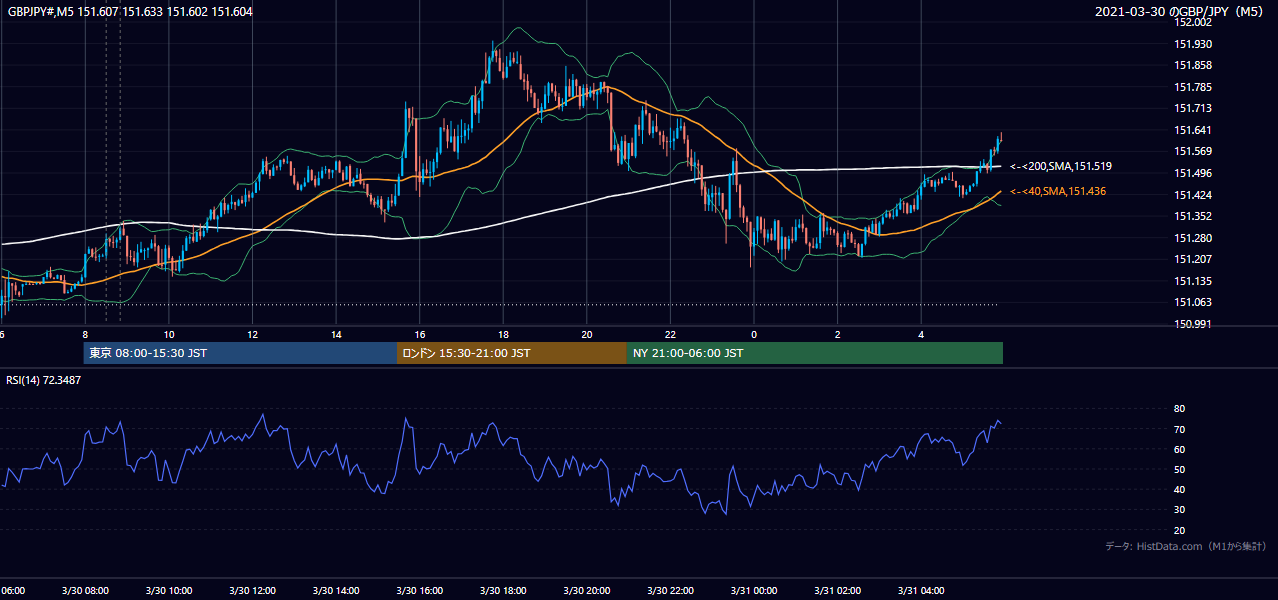Click price axis value 151.641
Image resolution: width=1278 pixels, height=600 pixels.
(x=1192, y=130)
